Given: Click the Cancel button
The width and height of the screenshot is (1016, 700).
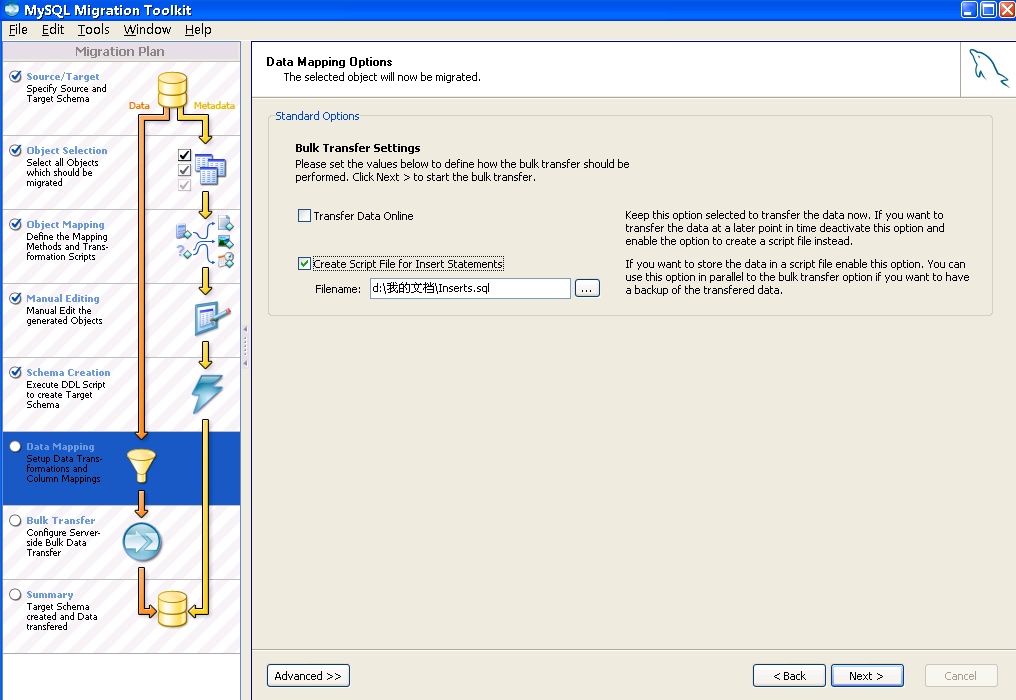Looking at the screenshot, I should coord(960,675).
